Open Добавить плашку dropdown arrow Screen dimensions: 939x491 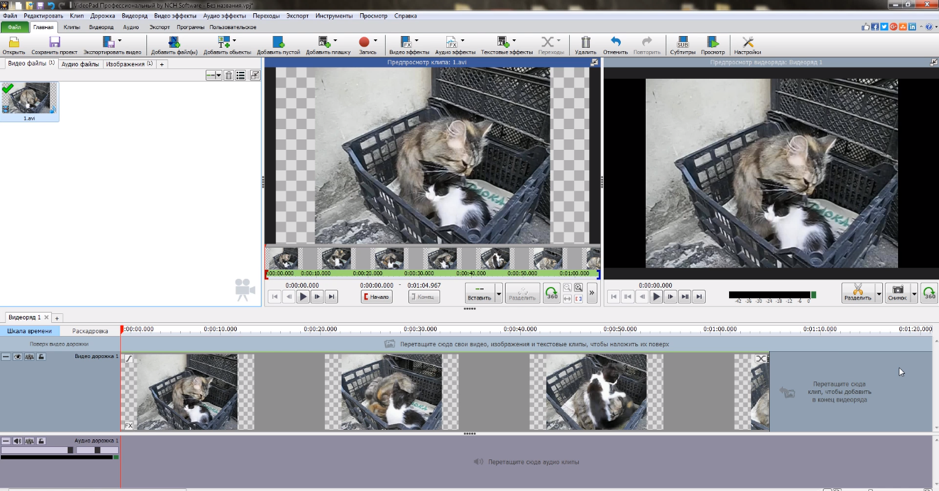pyautogui.click(x=335, y=41)
